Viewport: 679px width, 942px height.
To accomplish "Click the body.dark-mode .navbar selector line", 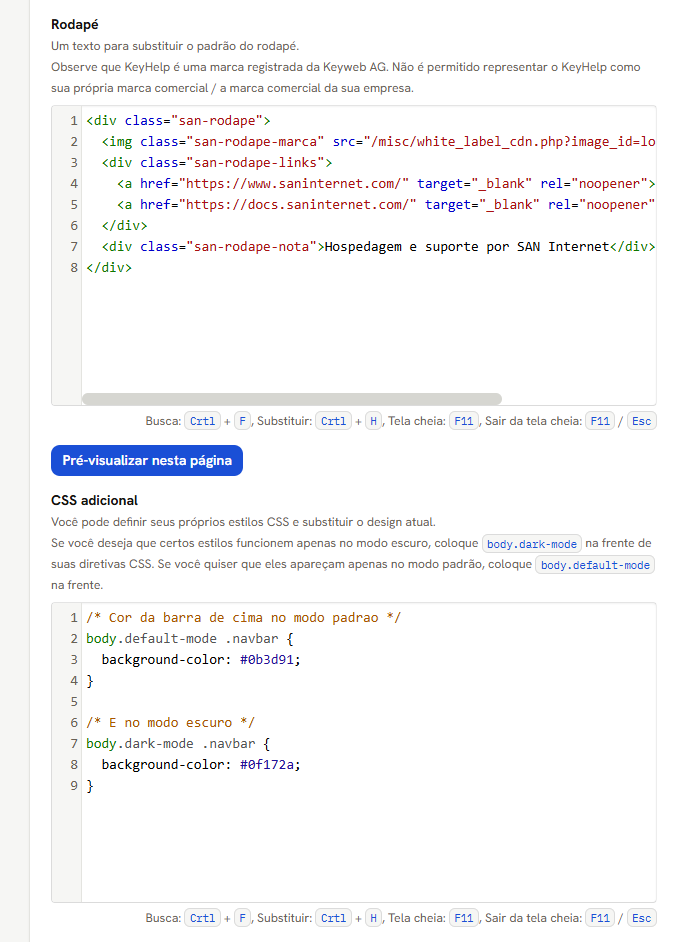I will tap(178, 744).
